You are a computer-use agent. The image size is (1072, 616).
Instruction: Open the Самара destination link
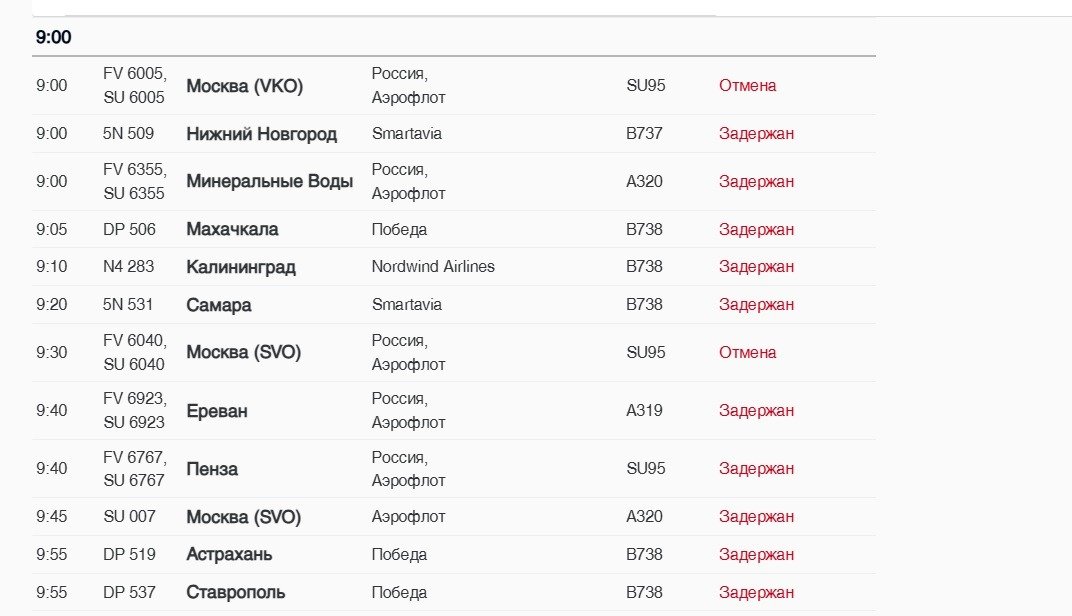point(218,305)
